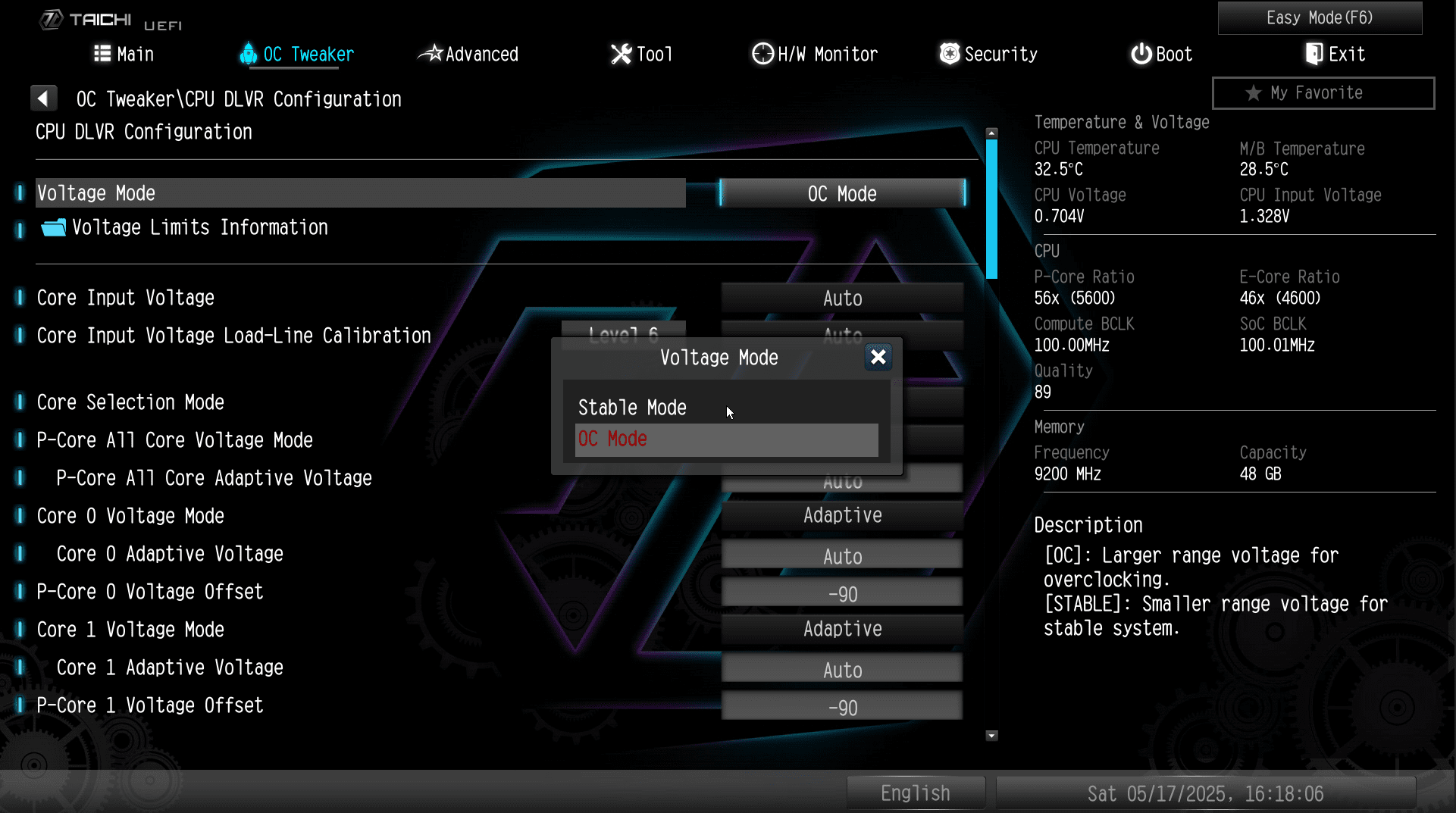This screenshot has width=1456, height=813.
Task: Switch to the OC Tweaker tab
Action: click(296, 54)
